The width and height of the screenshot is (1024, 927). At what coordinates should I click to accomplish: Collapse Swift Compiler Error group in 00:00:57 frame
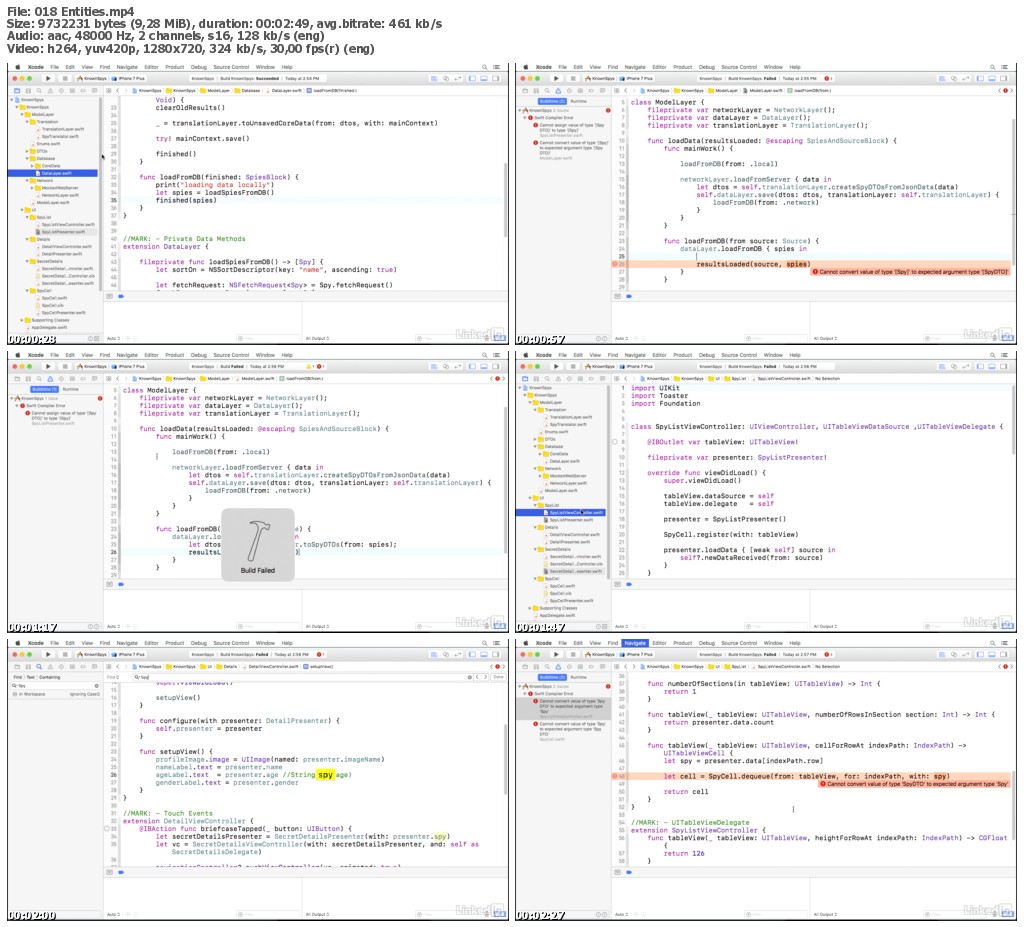526,118
